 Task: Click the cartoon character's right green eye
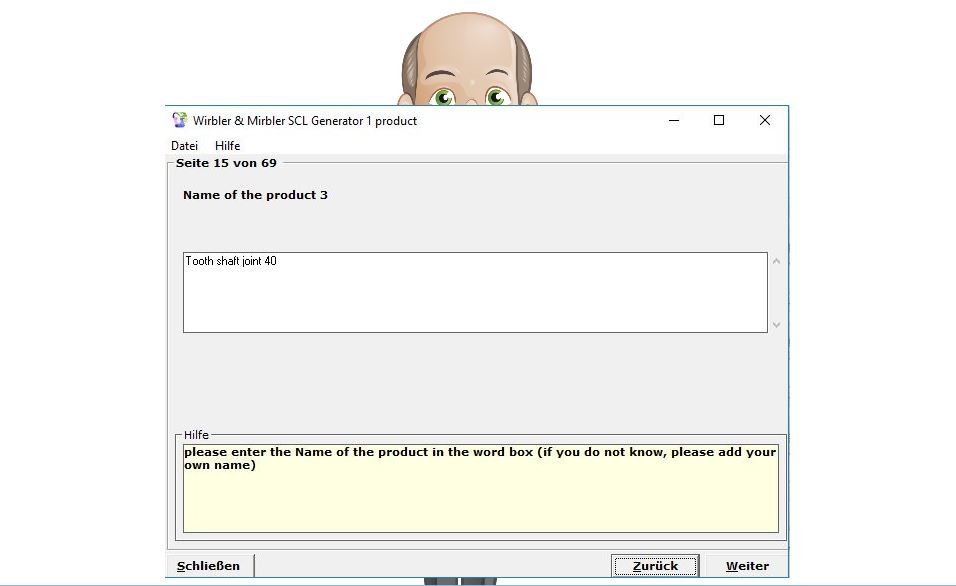pos(496,98)
